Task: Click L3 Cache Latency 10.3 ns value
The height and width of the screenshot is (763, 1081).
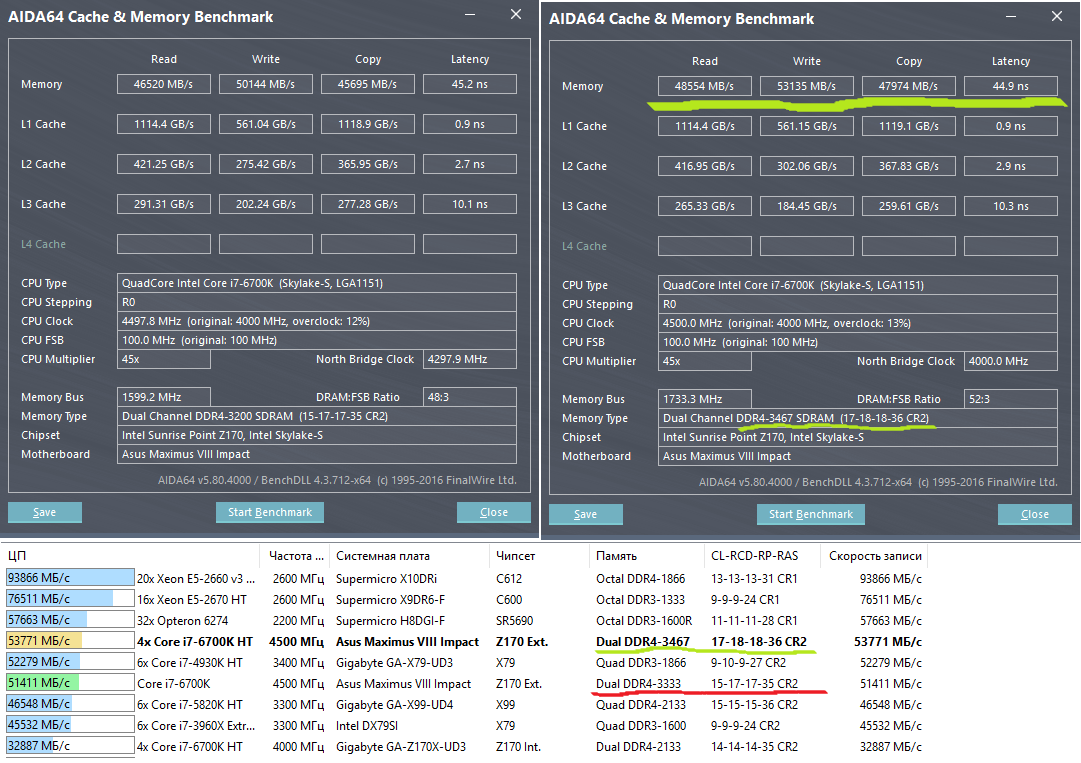Action: pyautogui.click(x=1011, y=206)
